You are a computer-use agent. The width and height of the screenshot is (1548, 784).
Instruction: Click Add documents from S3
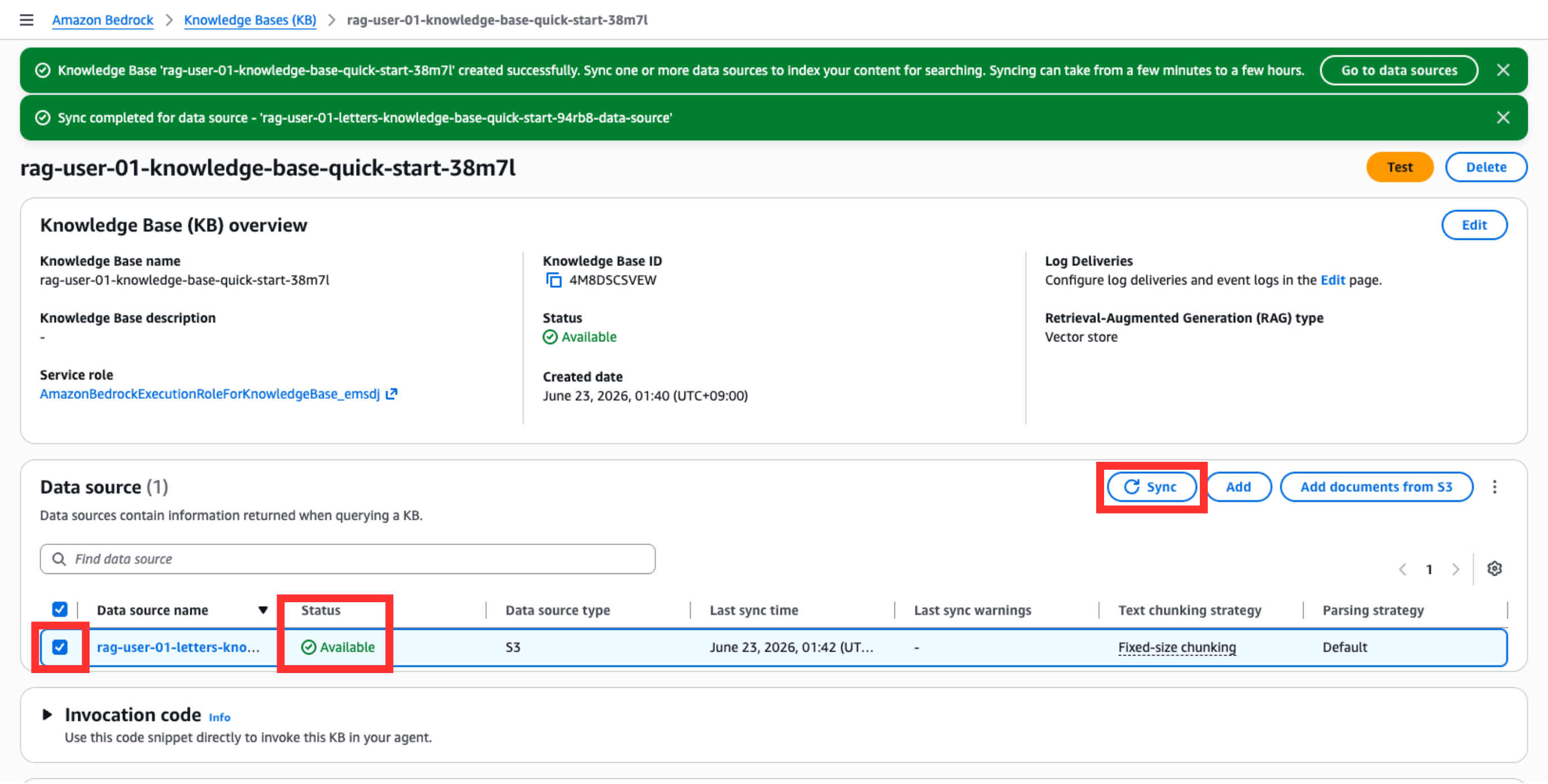coord(1376,487)
